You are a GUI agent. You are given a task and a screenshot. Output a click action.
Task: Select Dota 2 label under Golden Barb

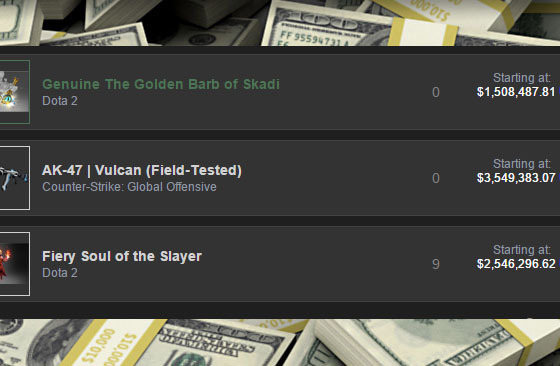[60, 101]
